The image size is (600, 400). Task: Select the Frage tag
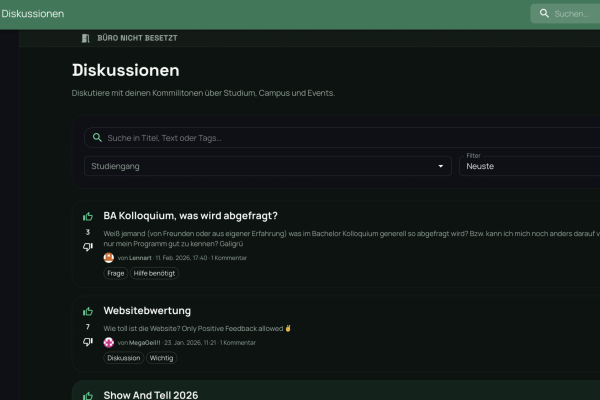[x=115, y=273]
